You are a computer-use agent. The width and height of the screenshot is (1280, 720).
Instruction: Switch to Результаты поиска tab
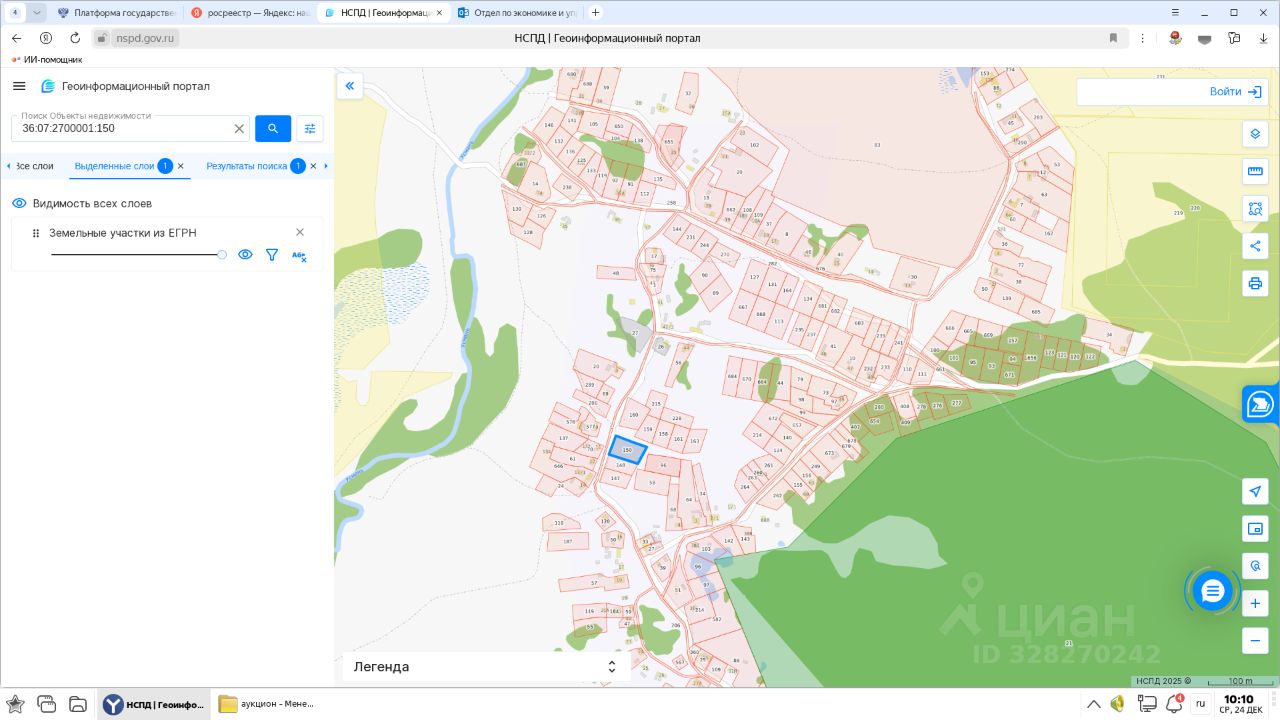pyautogui.click(x=246, y=166)
